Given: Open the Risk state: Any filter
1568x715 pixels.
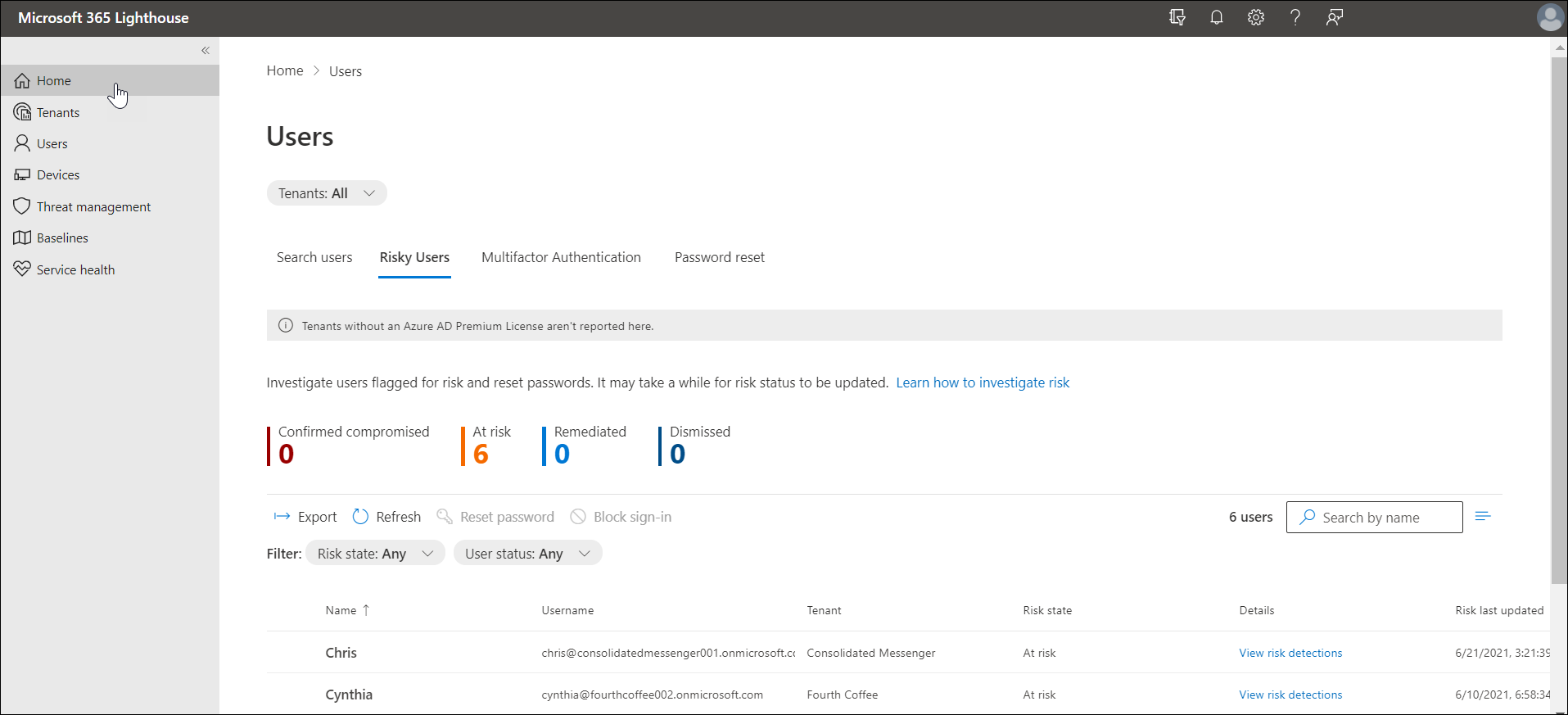Looking at the screenshot, I should 375,554.
